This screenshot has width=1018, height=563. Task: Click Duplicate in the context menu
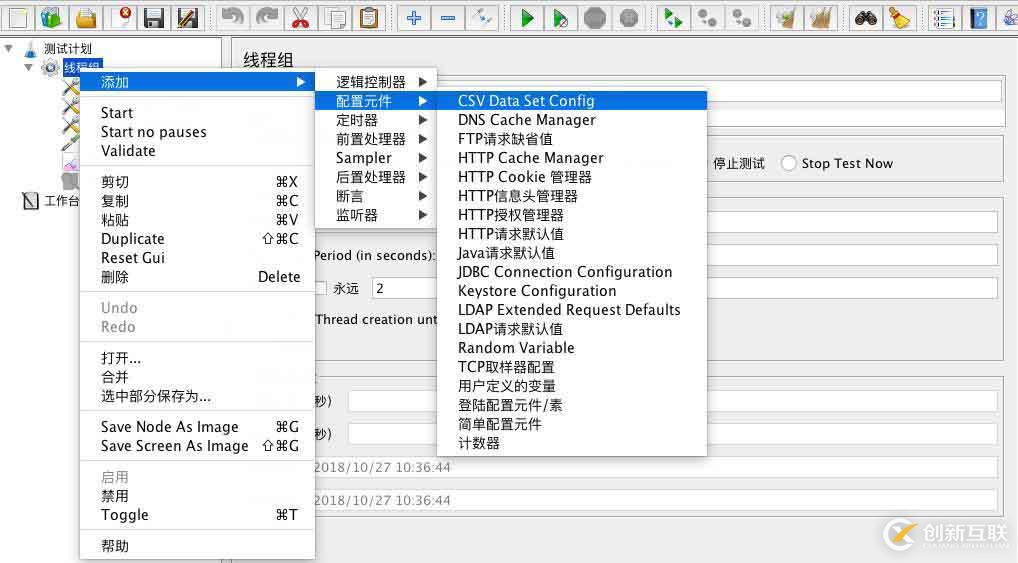(x=197, y=239)
